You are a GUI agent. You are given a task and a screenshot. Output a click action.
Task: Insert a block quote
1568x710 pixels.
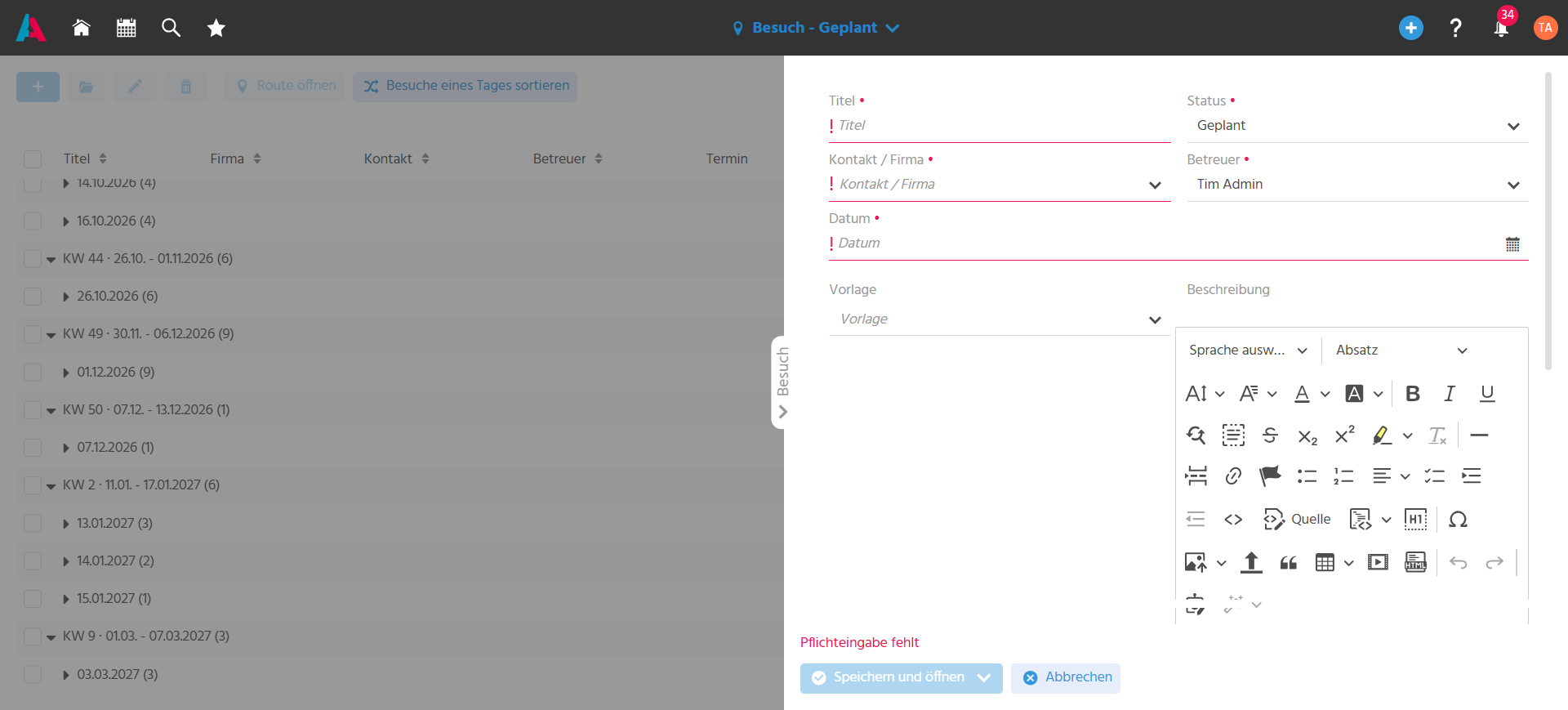(x=1289, y=562)
